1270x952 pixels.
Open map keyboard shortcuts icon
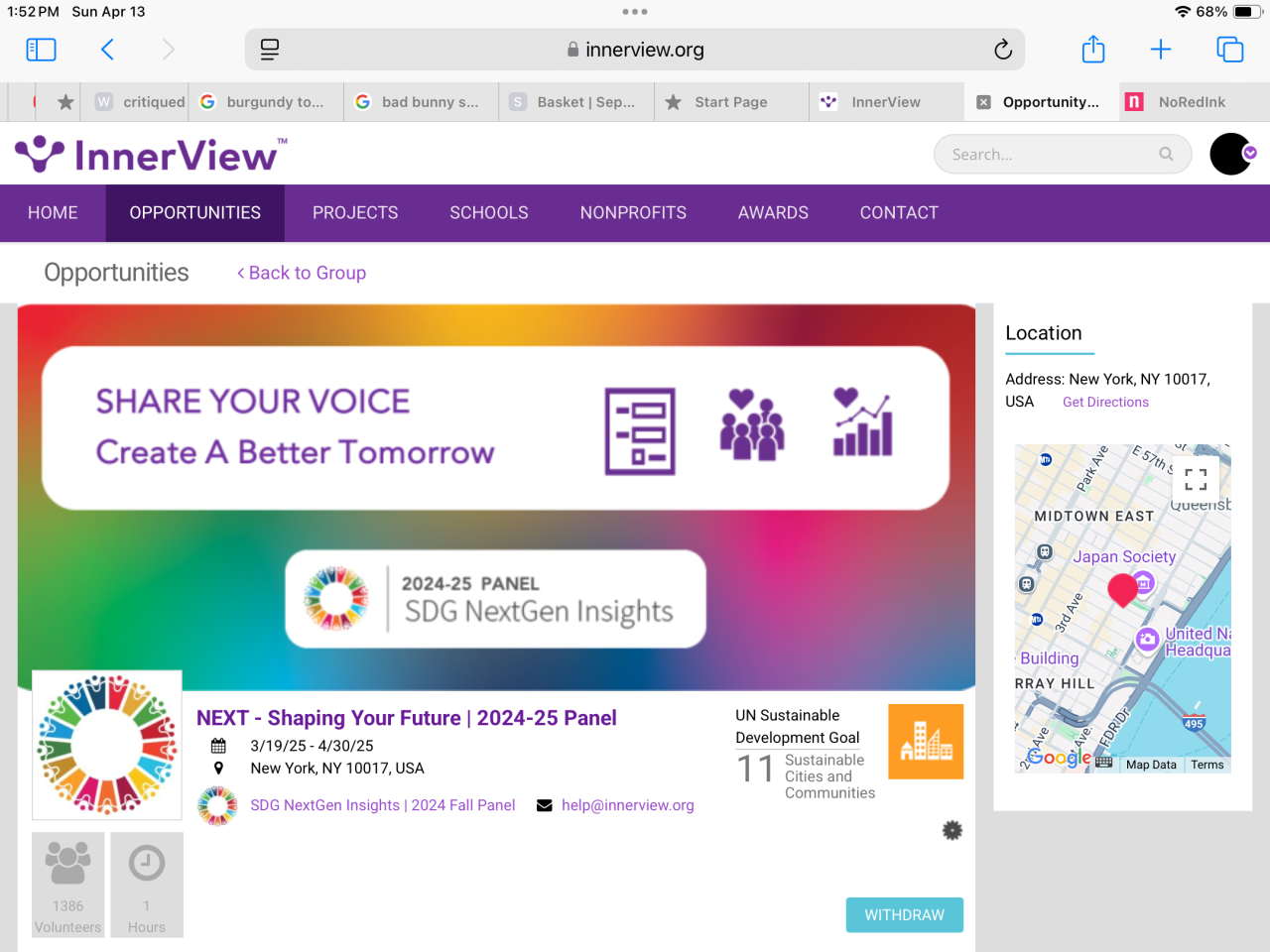pos(1104,762)
